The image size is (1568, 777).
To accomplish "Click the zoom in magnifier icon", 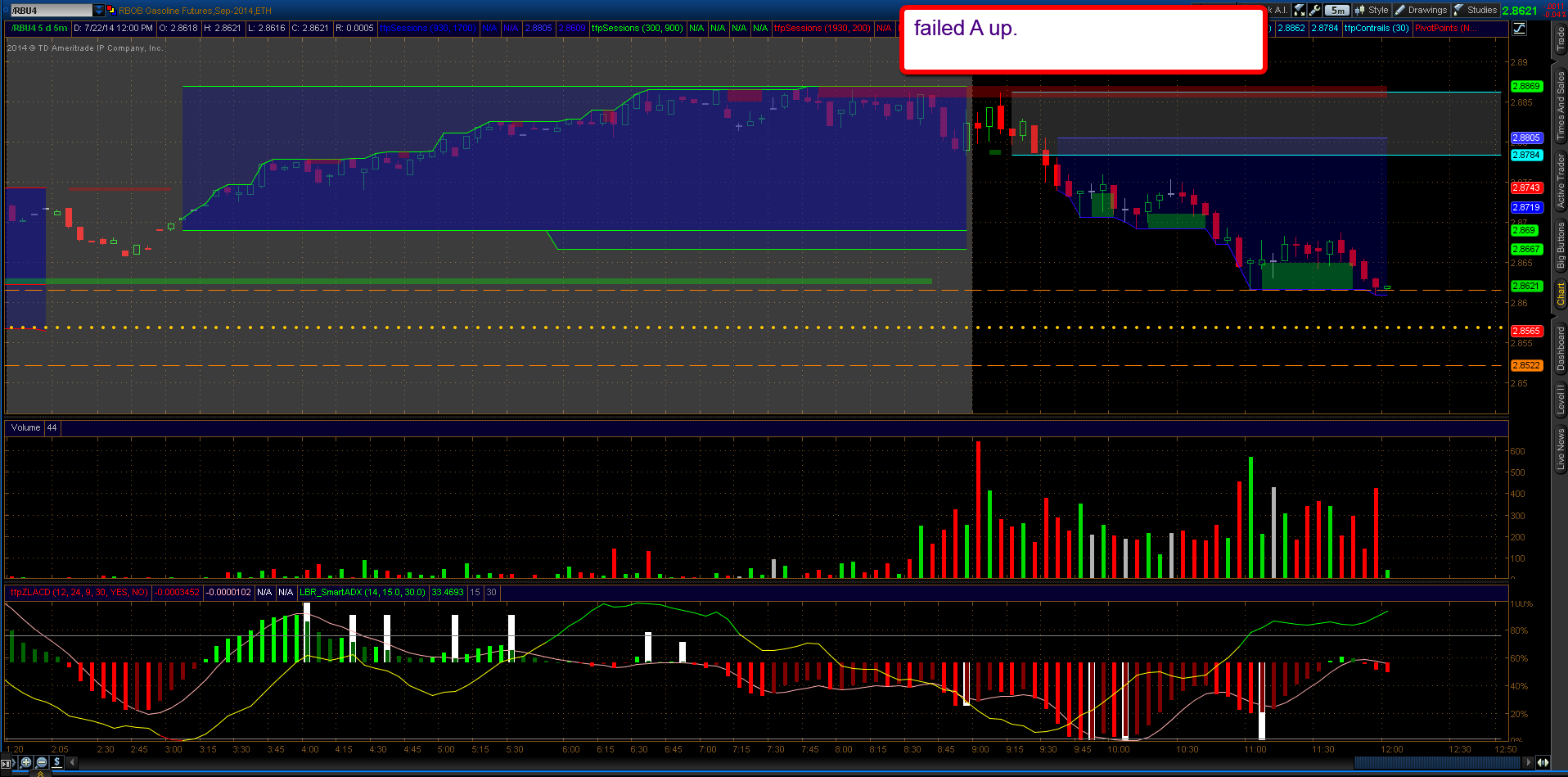I will (x=26, y=762).
